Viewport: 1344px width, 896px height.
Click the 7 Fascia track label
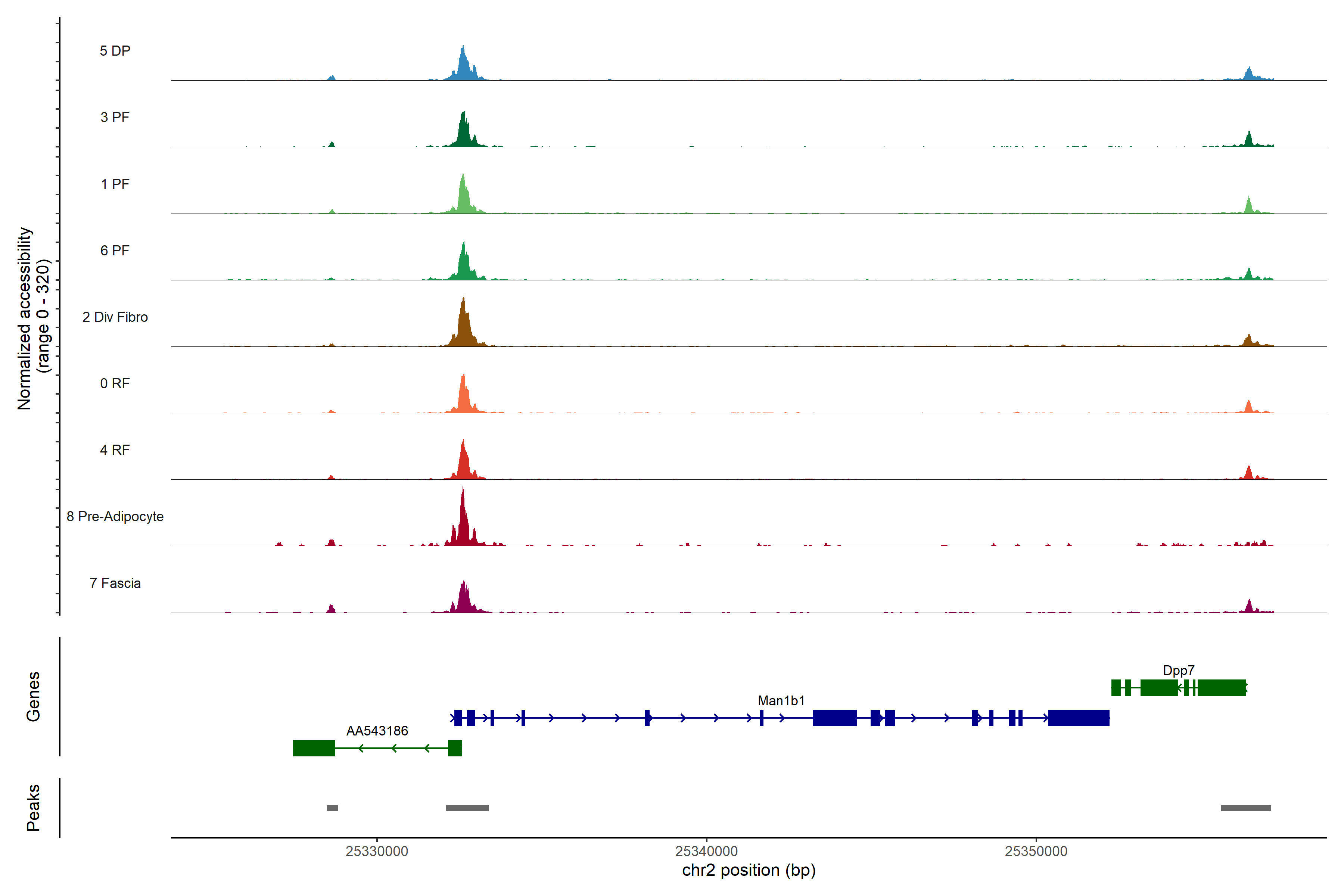(115, 583)
